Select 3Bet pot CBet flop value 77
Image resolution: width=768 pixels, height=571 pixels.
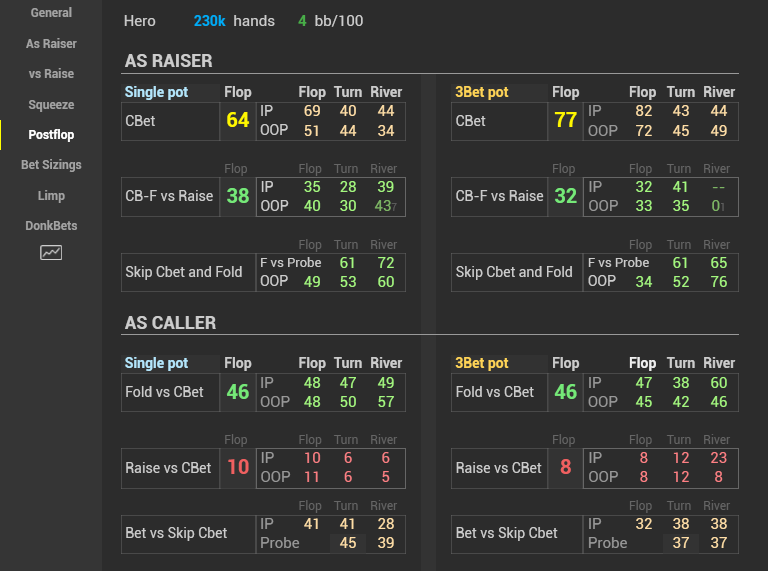[566, 121]
